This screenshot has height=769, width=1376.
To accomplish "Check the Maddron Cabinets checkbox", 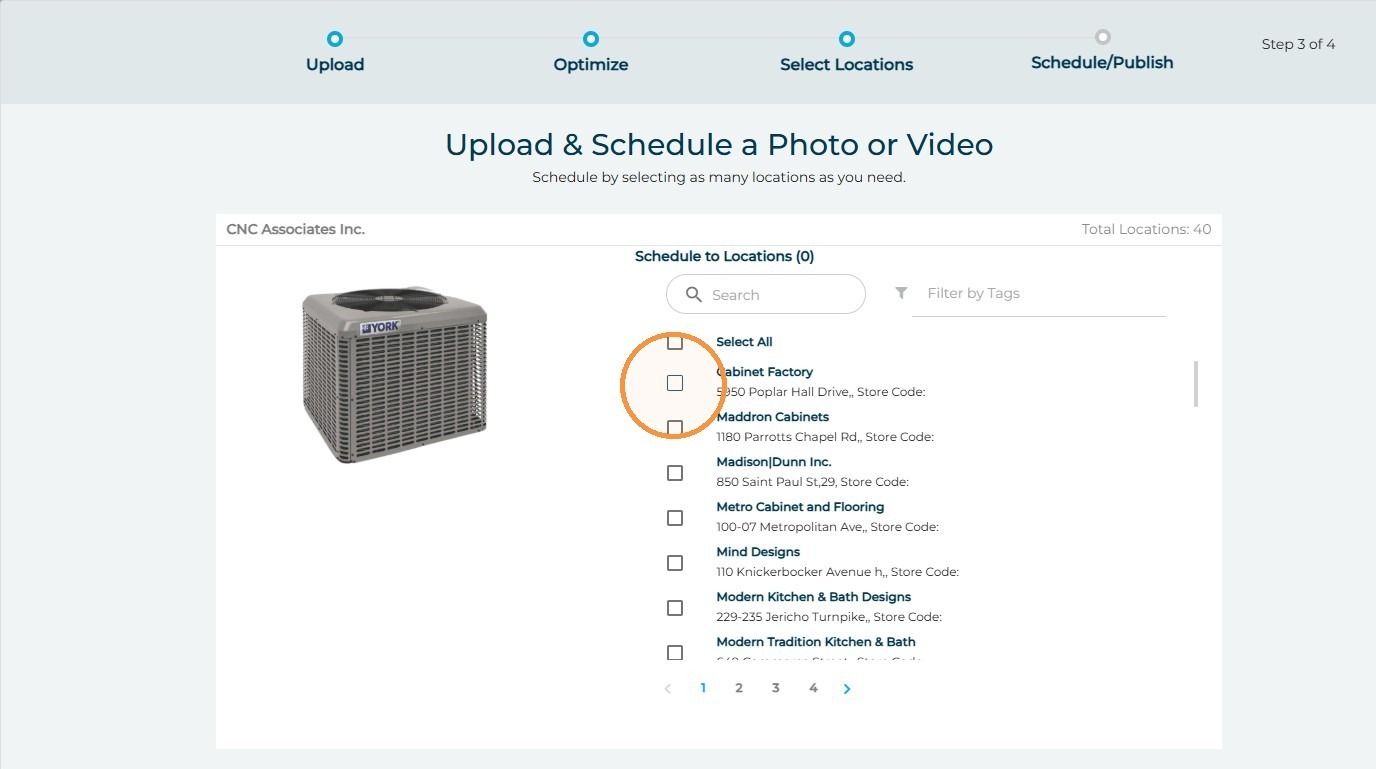I will point(675,428).
